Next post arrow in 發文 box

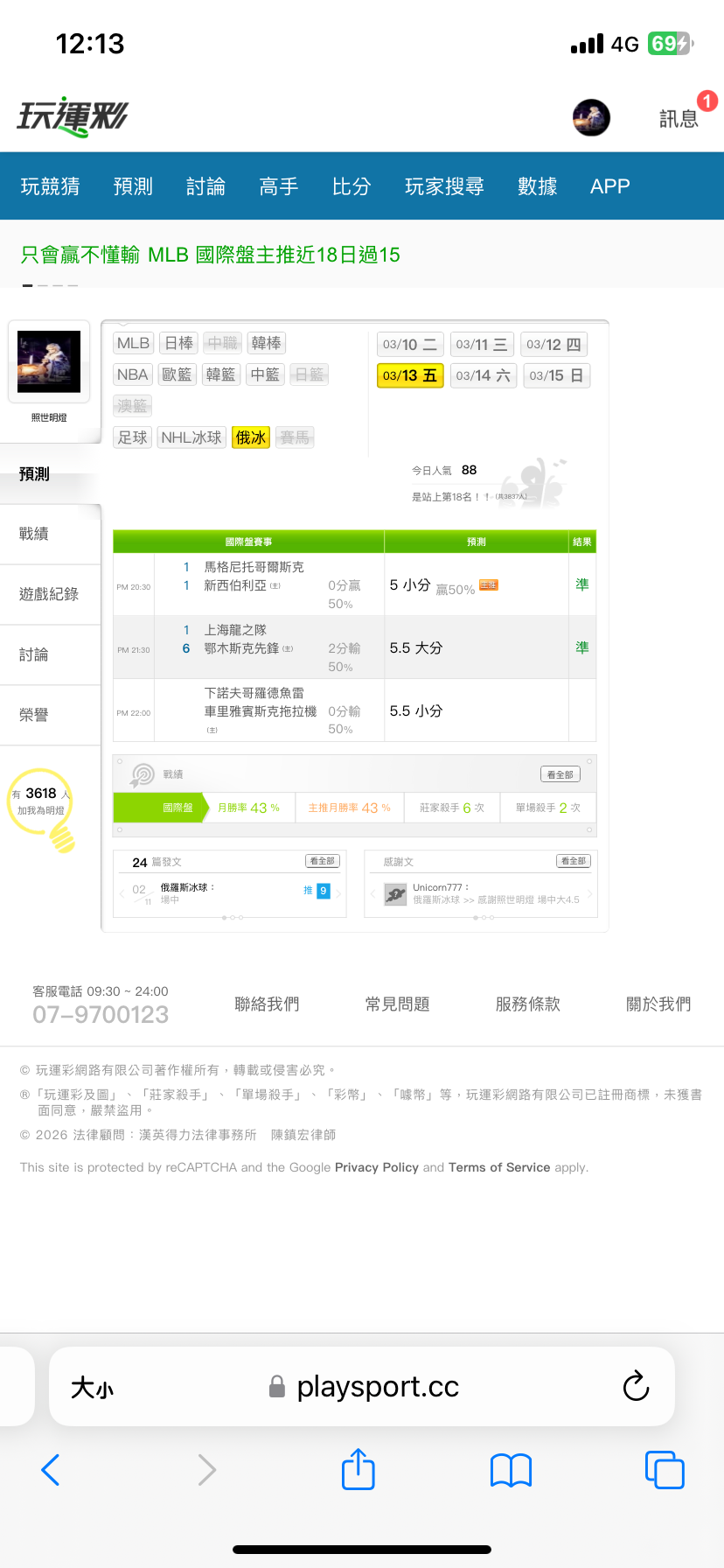click(339, 893)
